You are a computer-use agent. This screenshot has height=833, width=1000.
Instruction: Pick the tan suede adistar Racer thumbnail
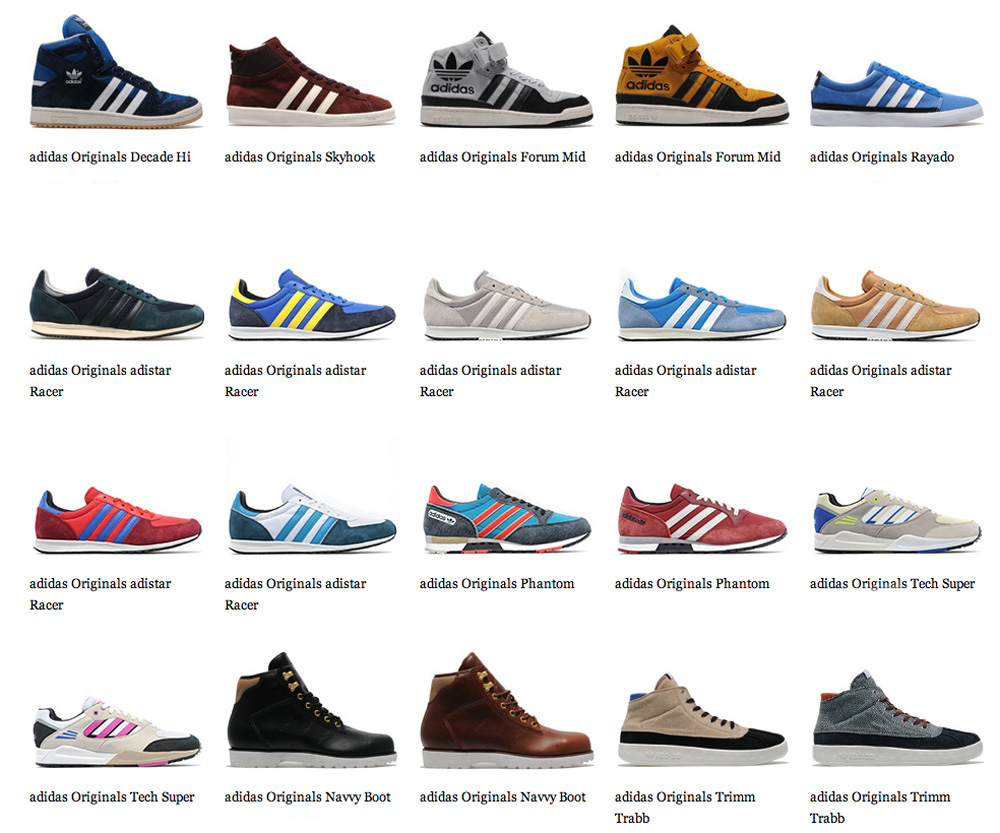coord(895,305)
